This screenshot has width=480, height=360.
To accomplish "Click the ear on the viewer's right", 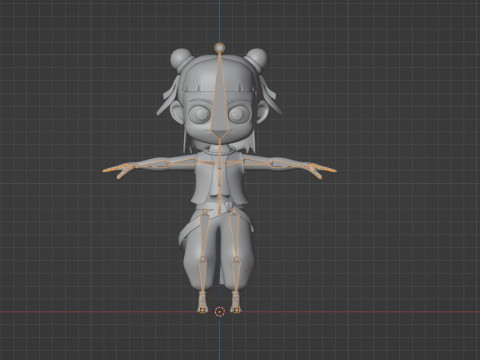I will (262, 112).
